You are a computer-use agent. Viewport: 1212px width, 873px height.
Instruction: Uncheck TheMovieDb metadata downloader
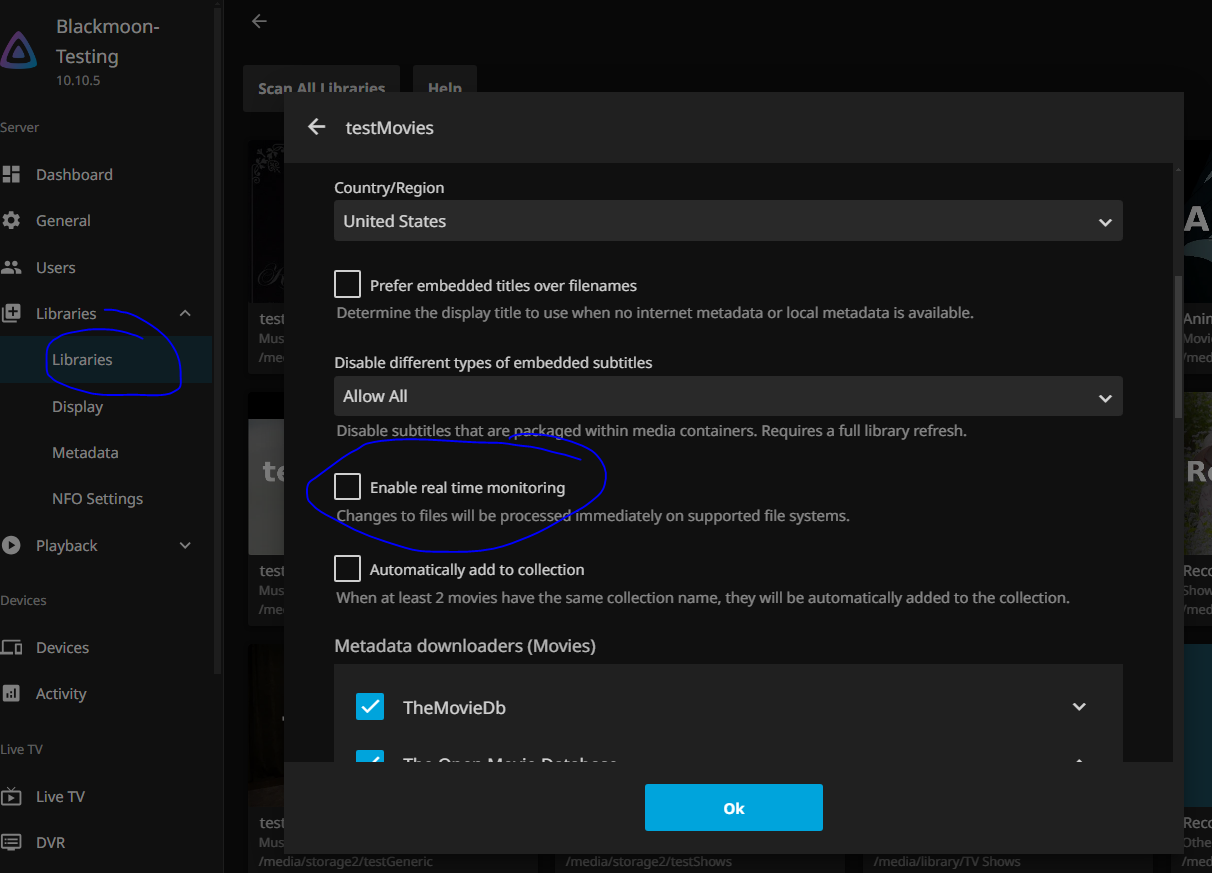pos(370,707)
